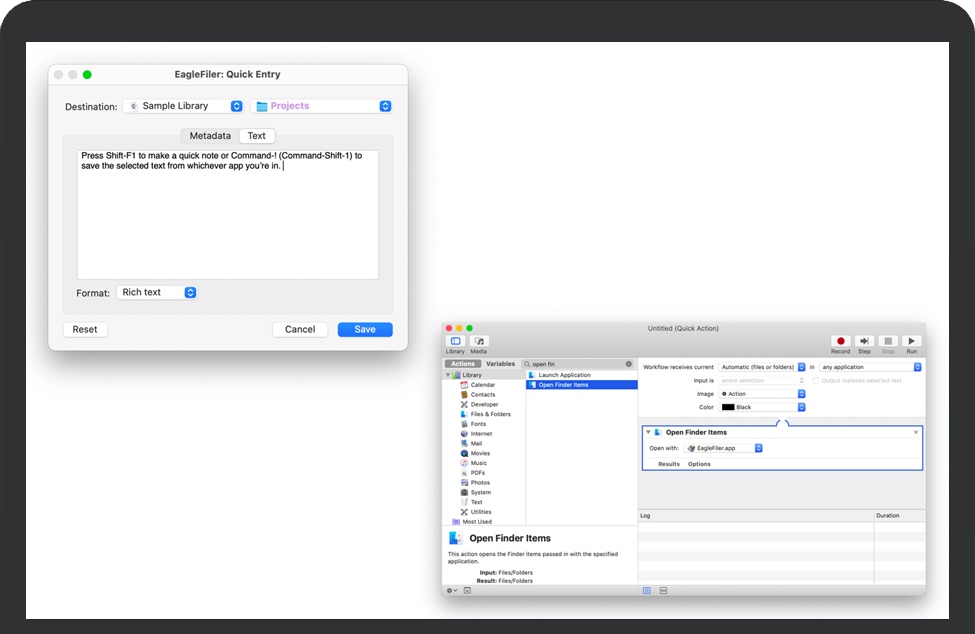Switch to the Variables tab
This screenshot has width=975, height=634.
tap(500, 364)
